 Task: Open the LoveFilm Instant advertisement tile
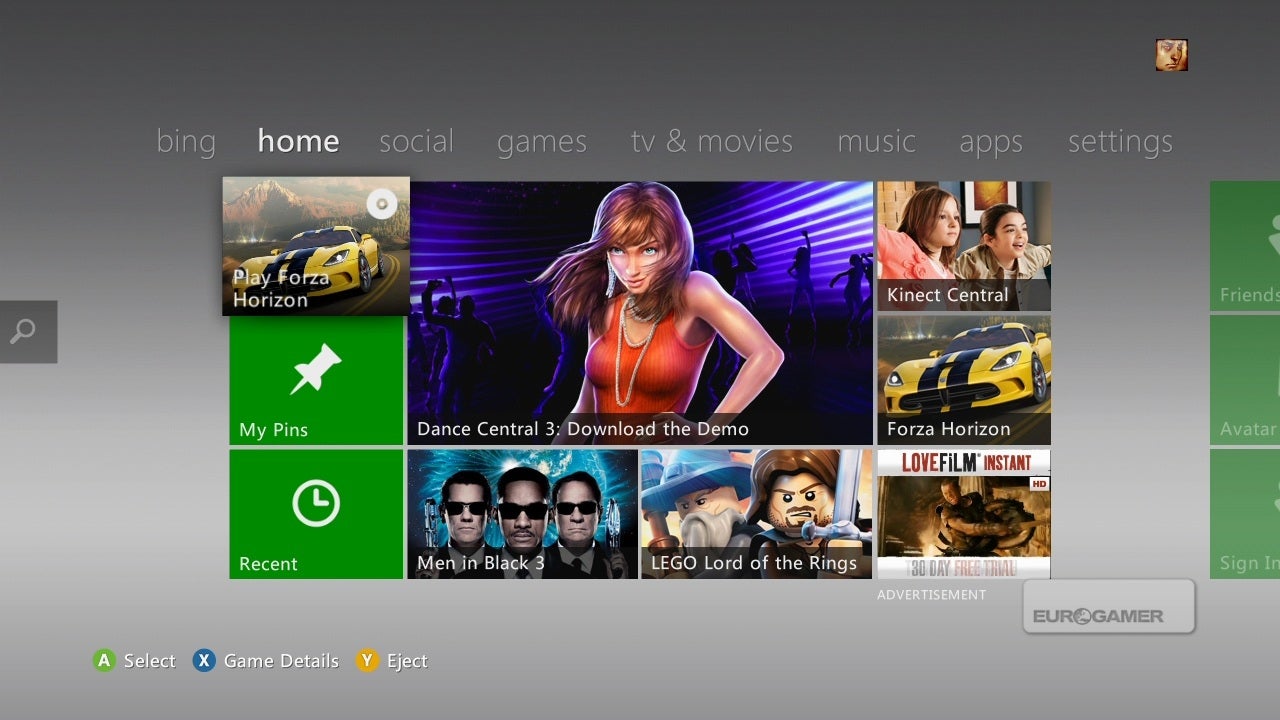[x=964, y=514]
